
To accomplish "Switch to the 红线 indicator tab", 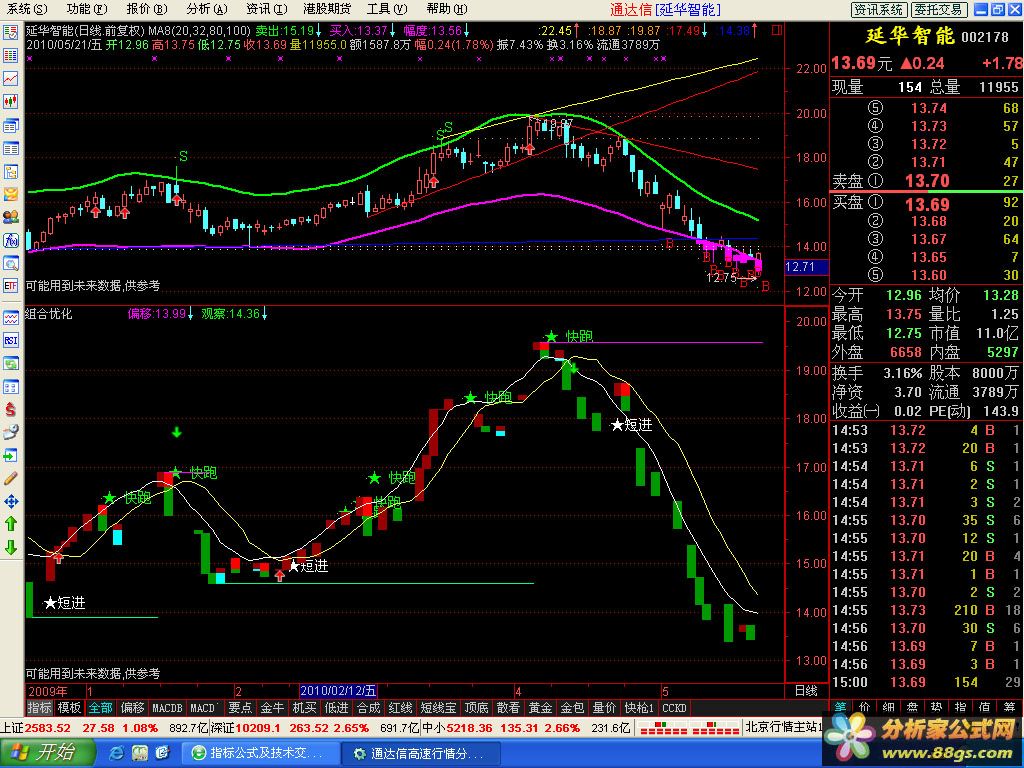I will point(400,708).
